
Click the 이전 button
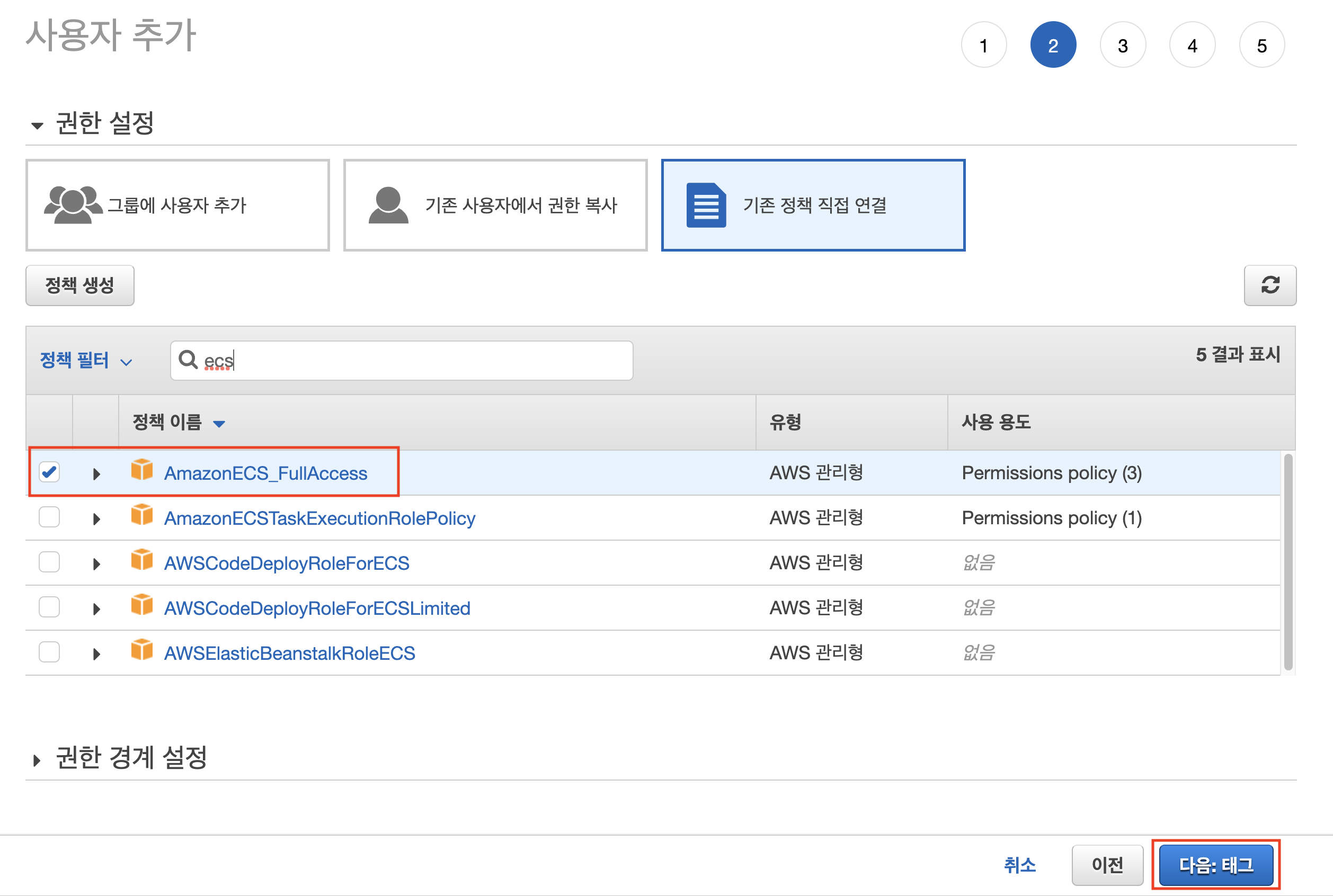tap(1107, 865)
